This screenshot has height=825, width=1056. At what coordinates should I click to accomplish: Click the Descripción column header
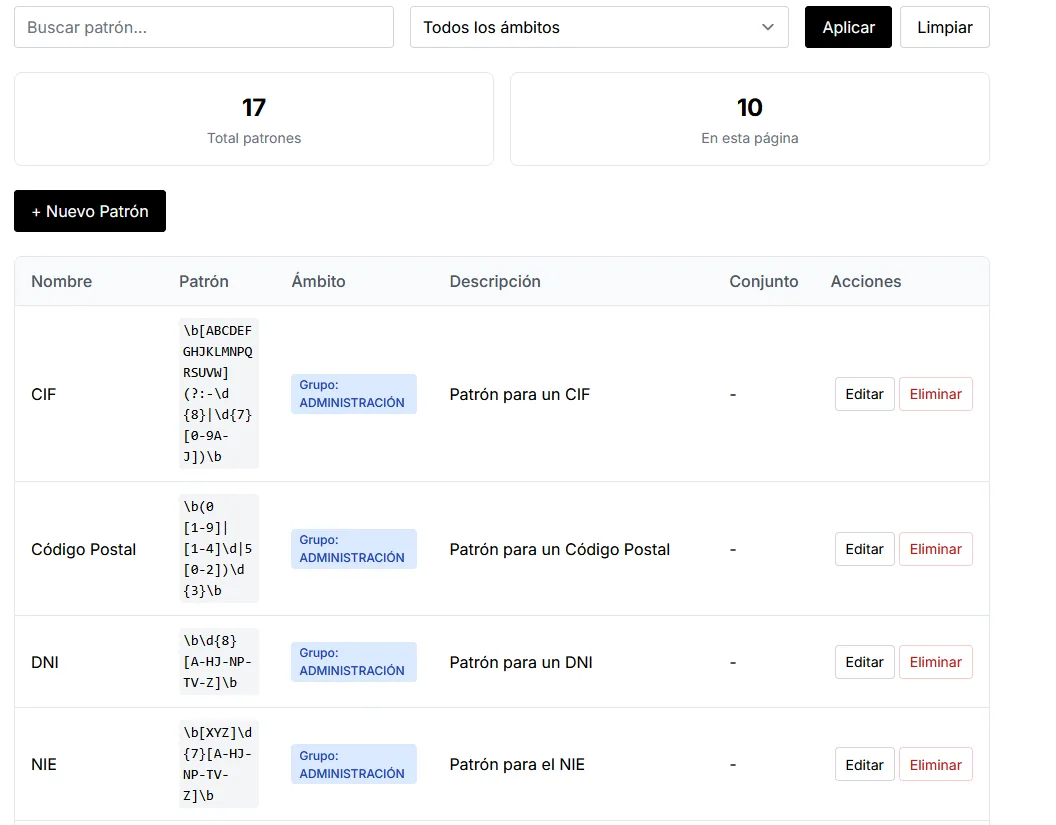coord(495,282)
